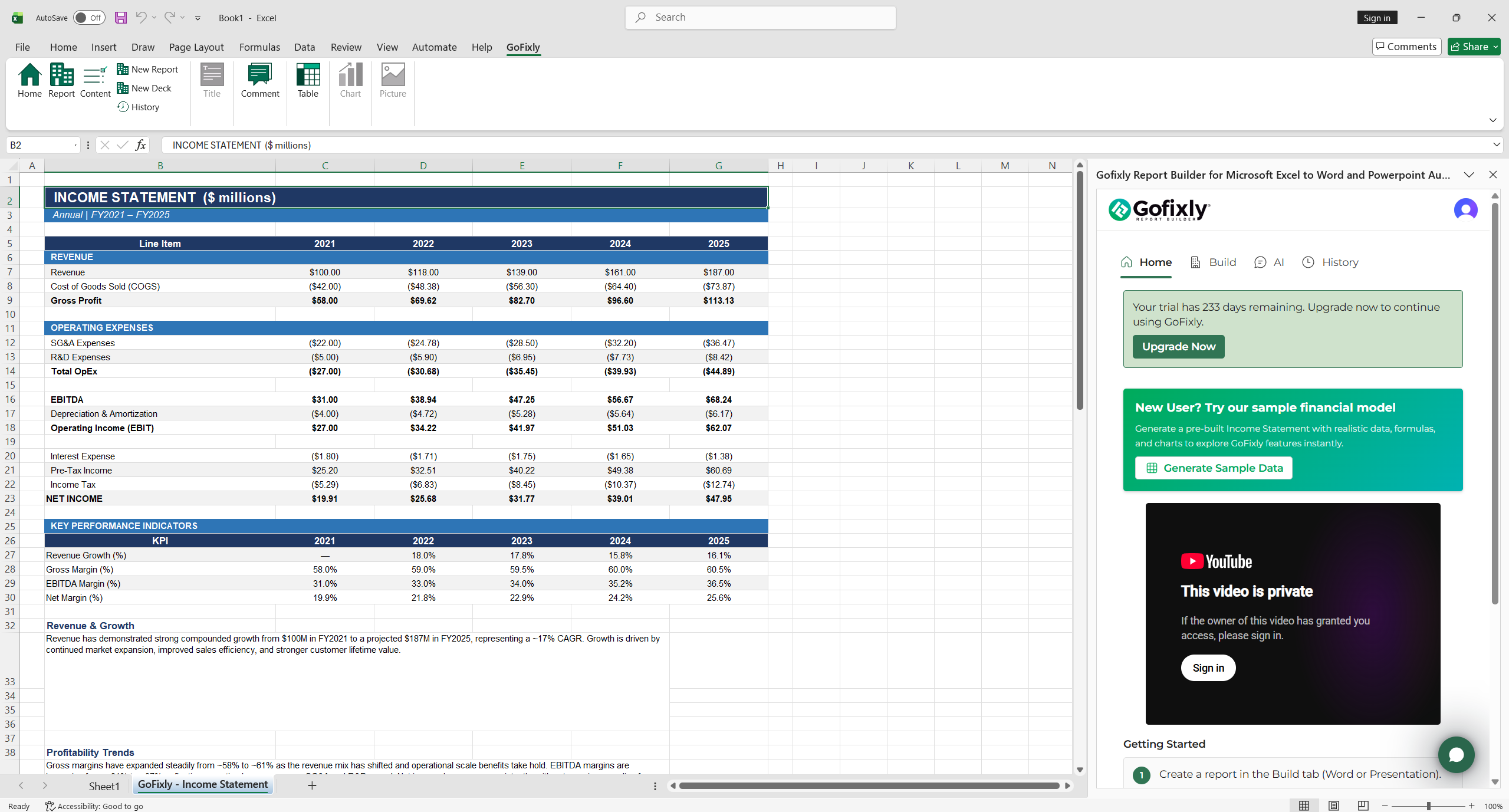Open Gofixly task pane options chevron
This screenshot has height=812, width=1509.
tap(1469, 175)
